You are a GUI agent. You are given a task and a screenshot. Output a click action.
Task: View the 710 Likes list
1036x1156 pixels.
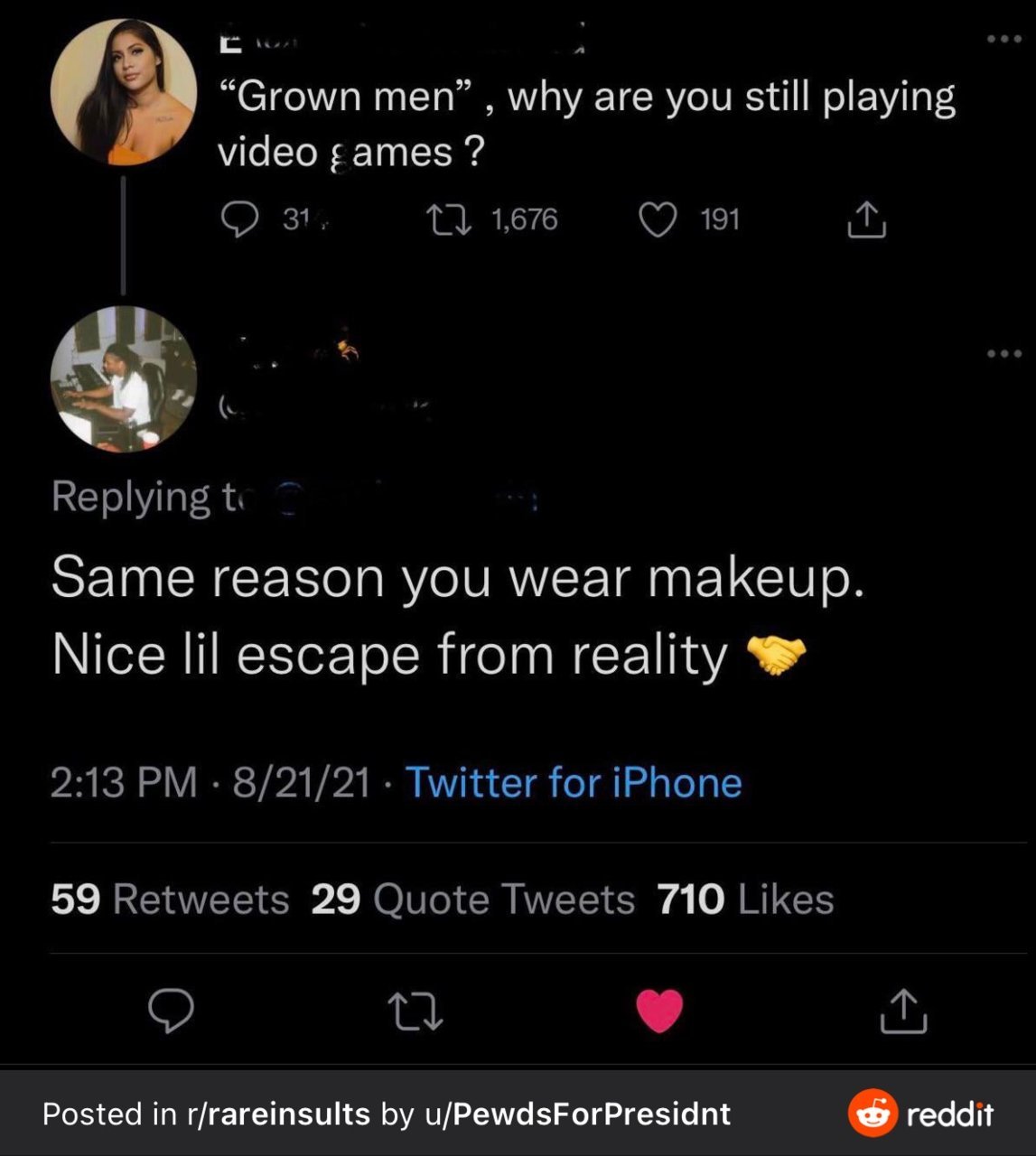745,899
